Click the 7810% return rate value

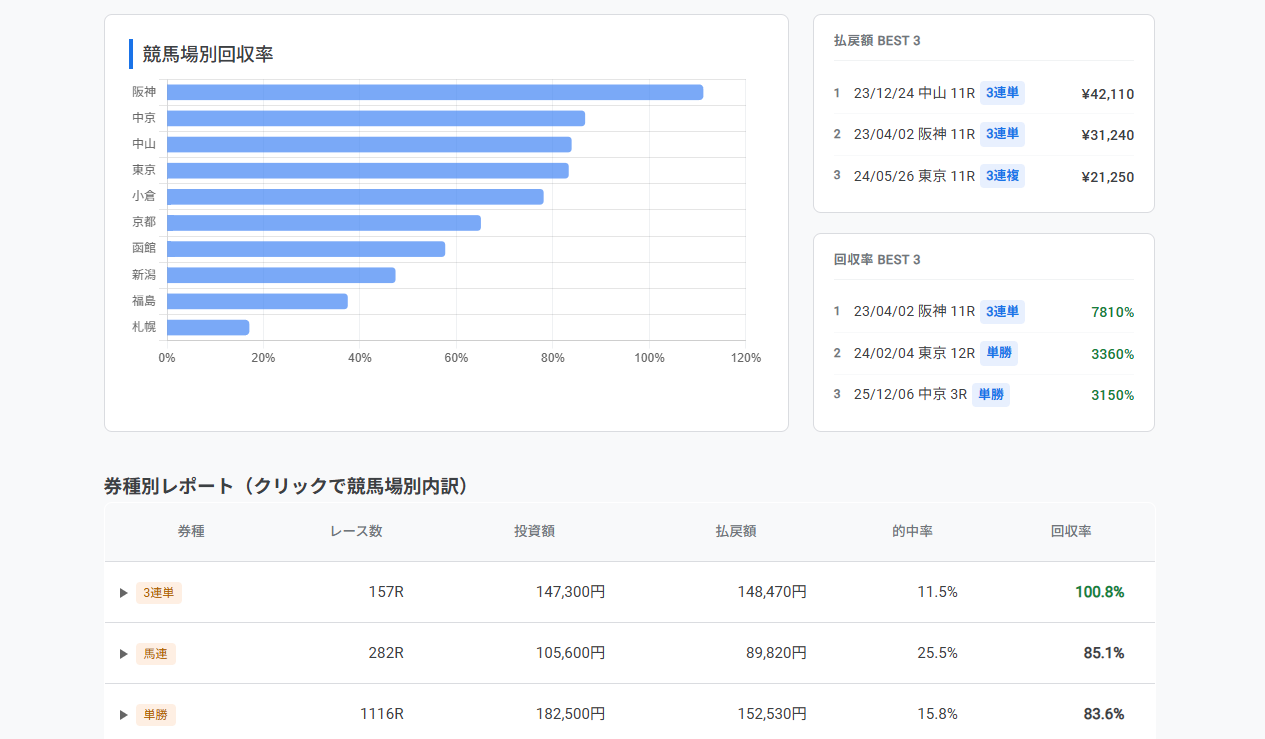(x=1113, y=311)
